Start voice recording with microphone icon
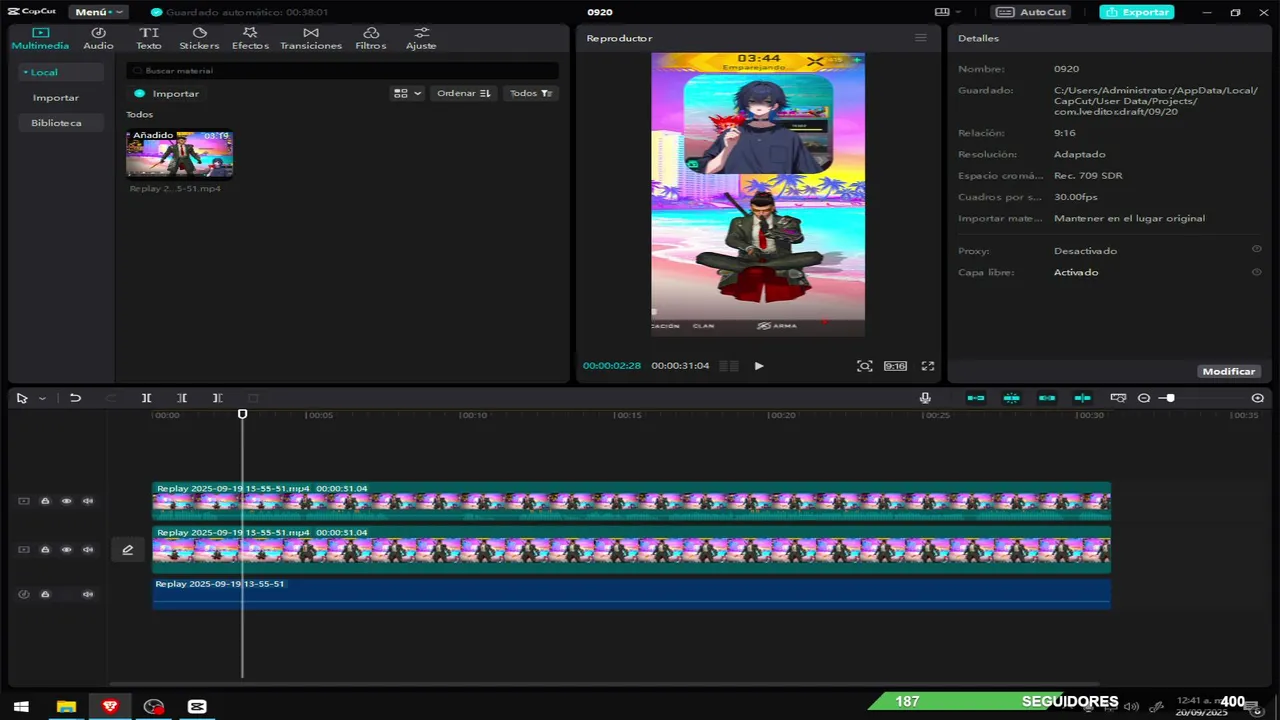This screenshot has width=1280, height=720. tap(925, 398)
